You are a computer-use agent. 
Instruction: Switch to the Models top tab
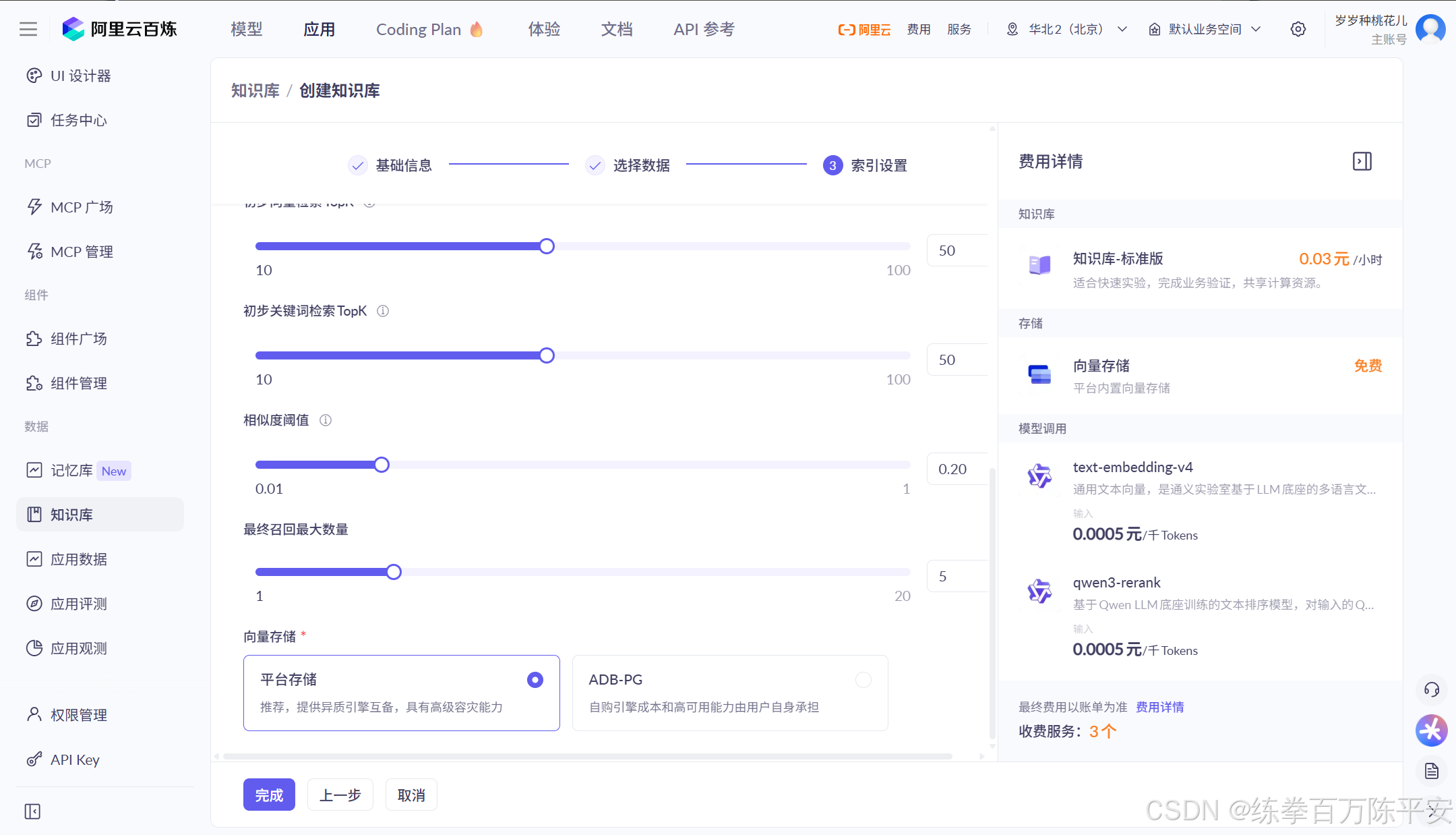pos(246,29)
